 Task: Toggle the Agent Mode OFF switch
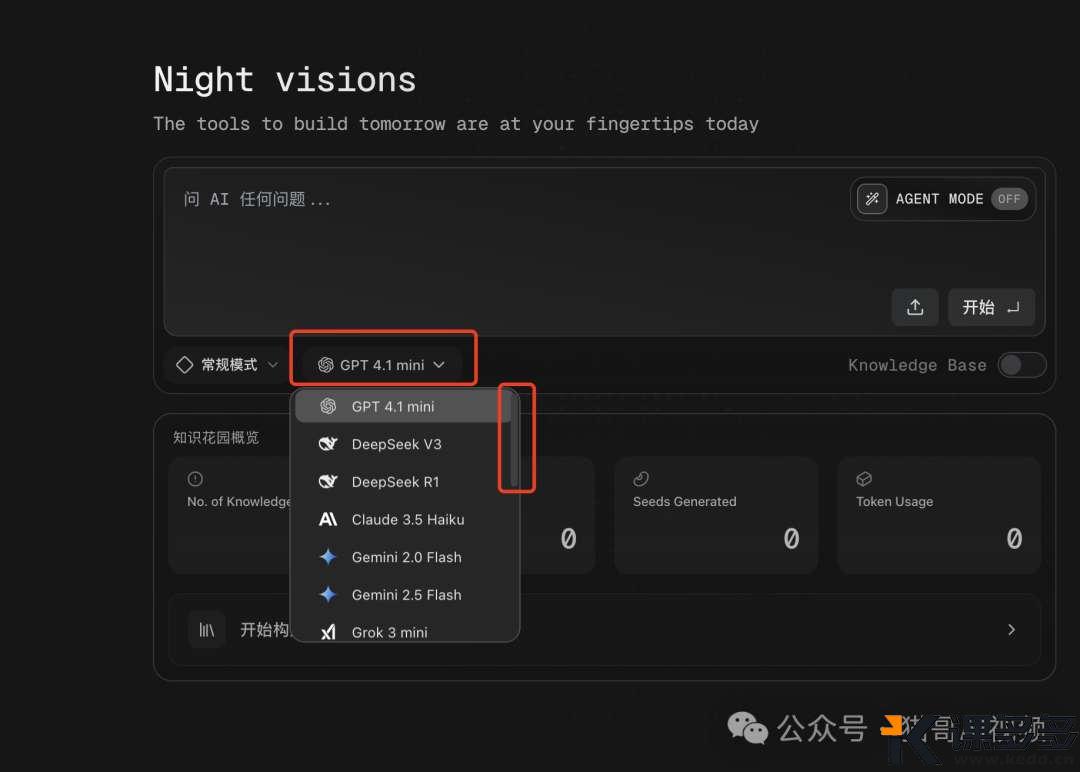(x=1009, y=199)
